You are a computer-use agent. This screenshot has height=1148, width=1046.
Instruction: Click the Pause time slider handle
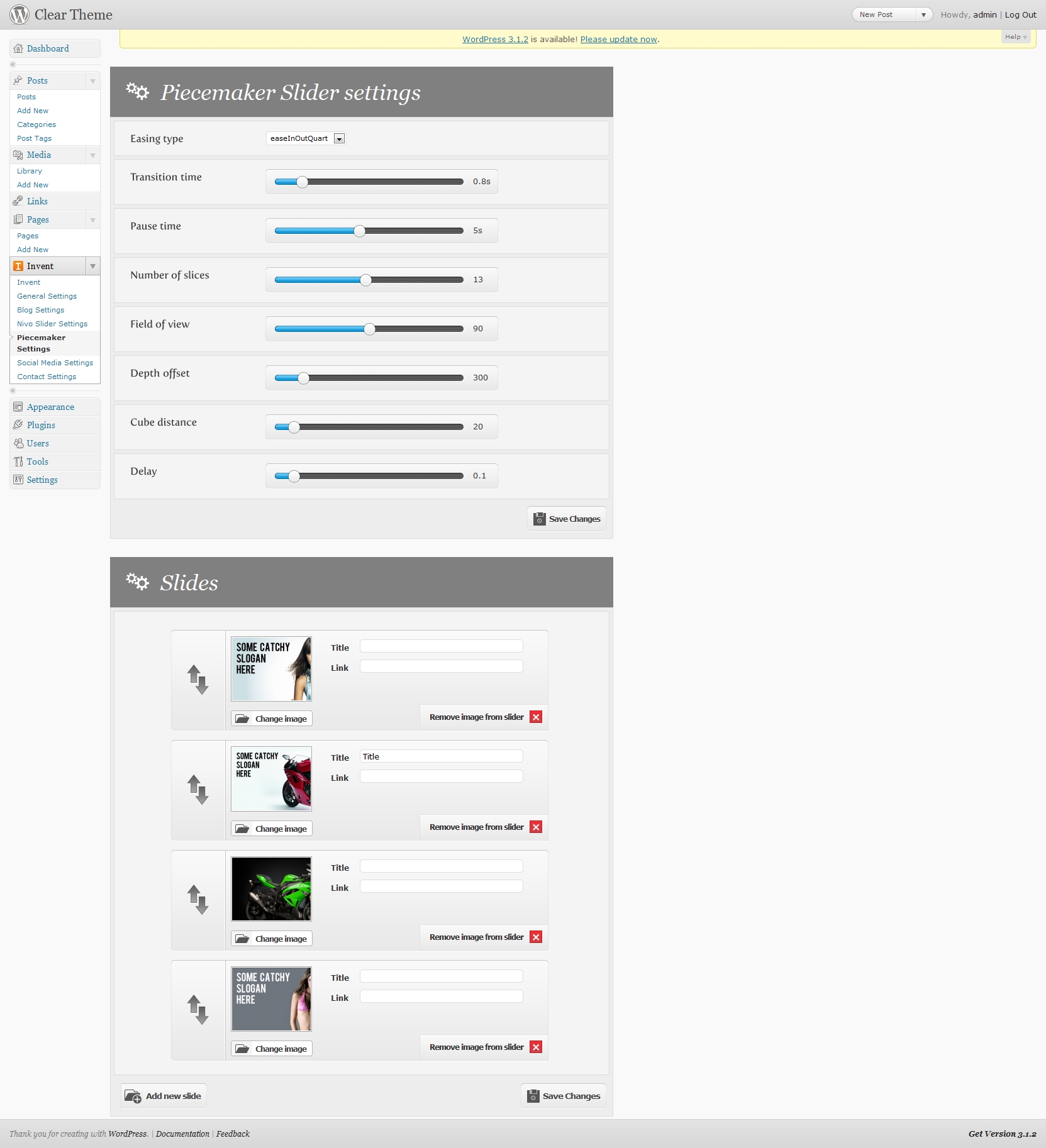coord(359,231)
